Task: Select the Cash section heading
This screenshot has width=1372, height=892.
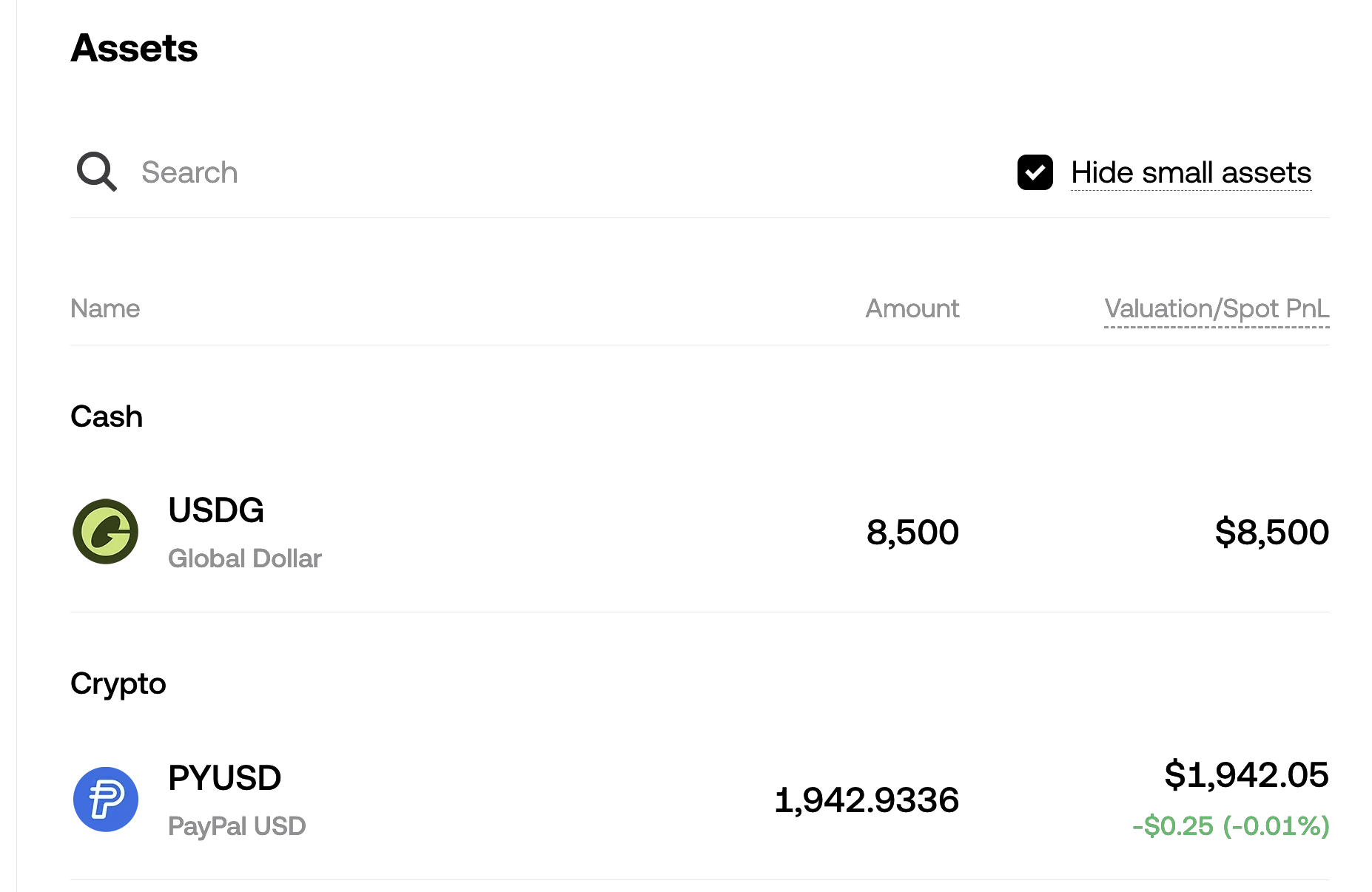Action: click(x=107, y=416)
